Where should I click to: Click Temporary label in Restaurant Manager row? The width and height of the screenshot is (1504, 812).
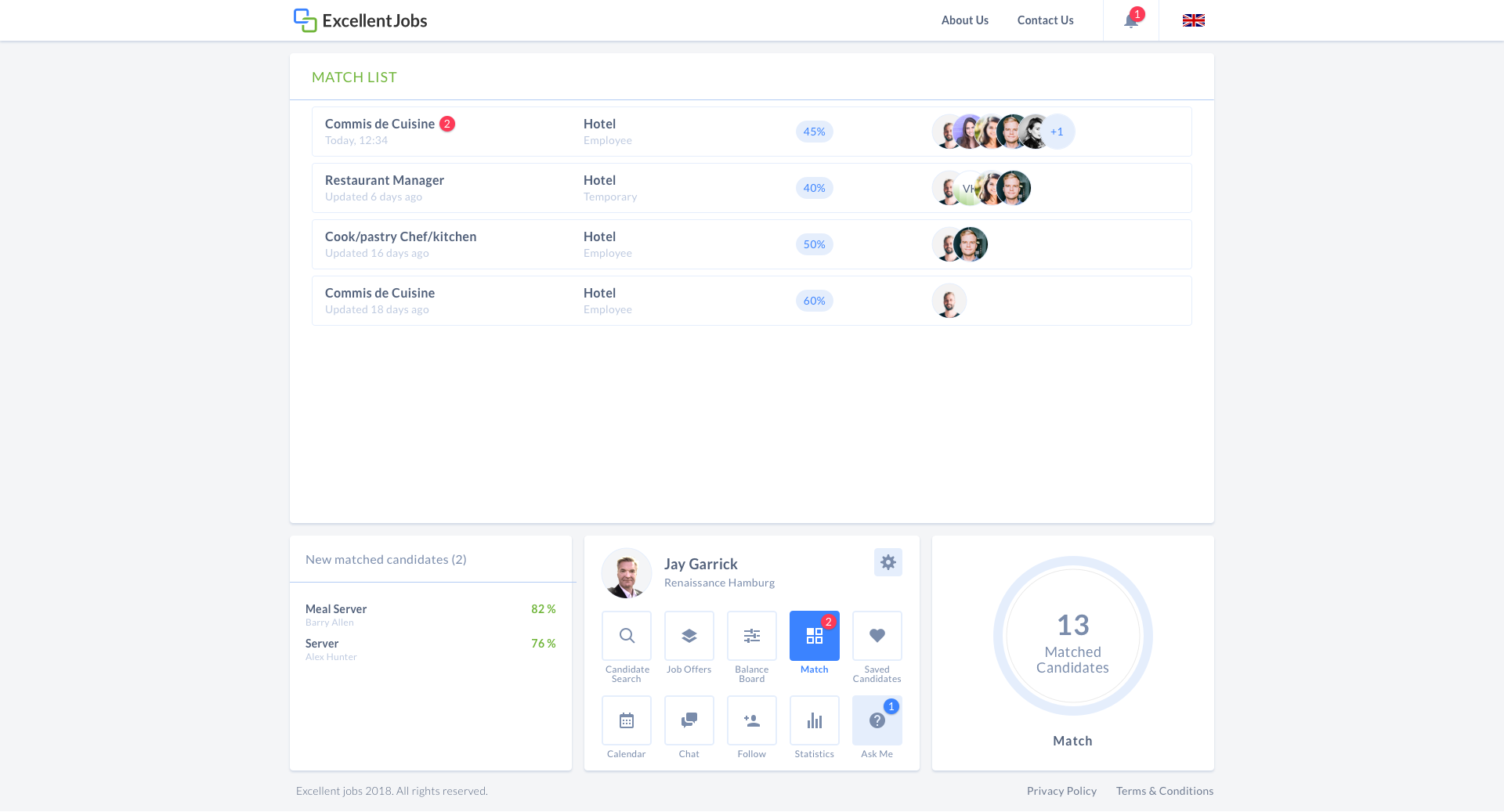pyautogui.click(x=610, y=197)
